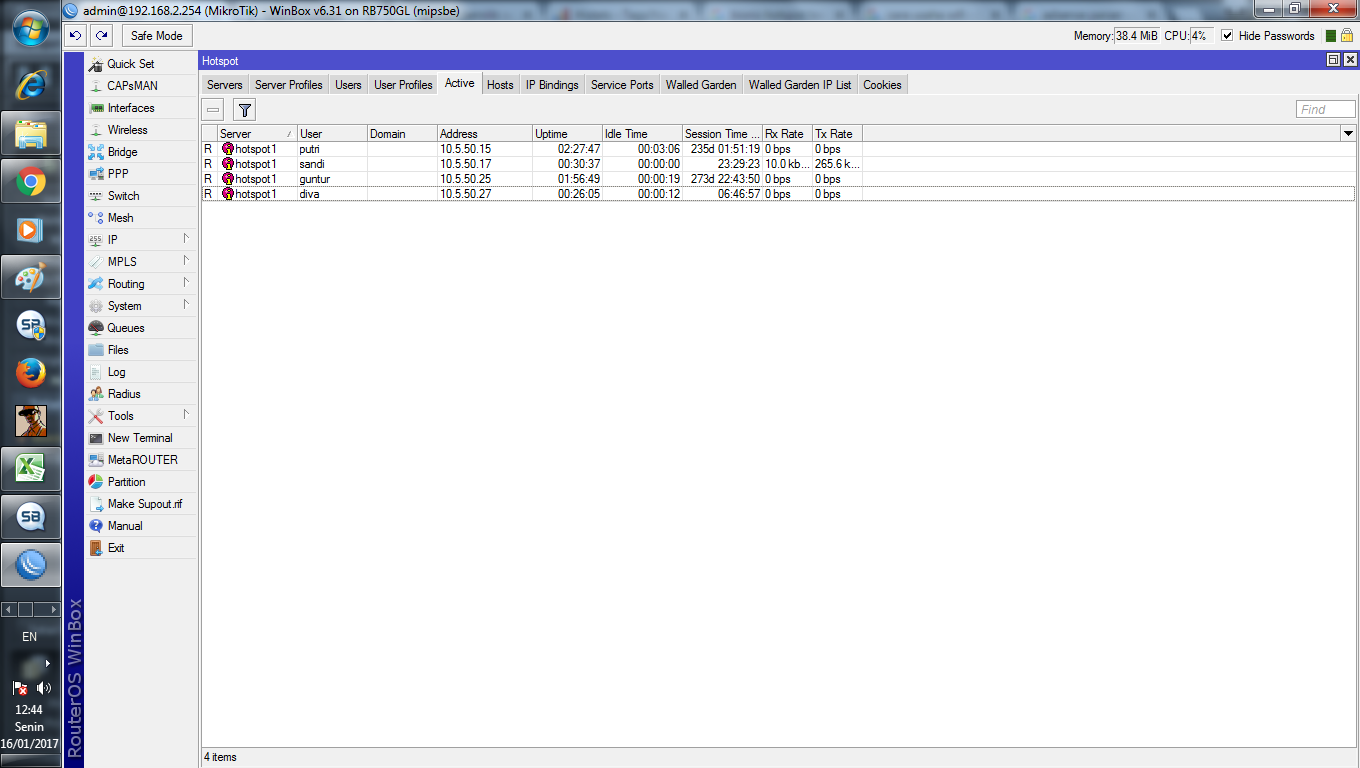Open Excel from taskbar
1360x768 pixels.
coord(31,468)
